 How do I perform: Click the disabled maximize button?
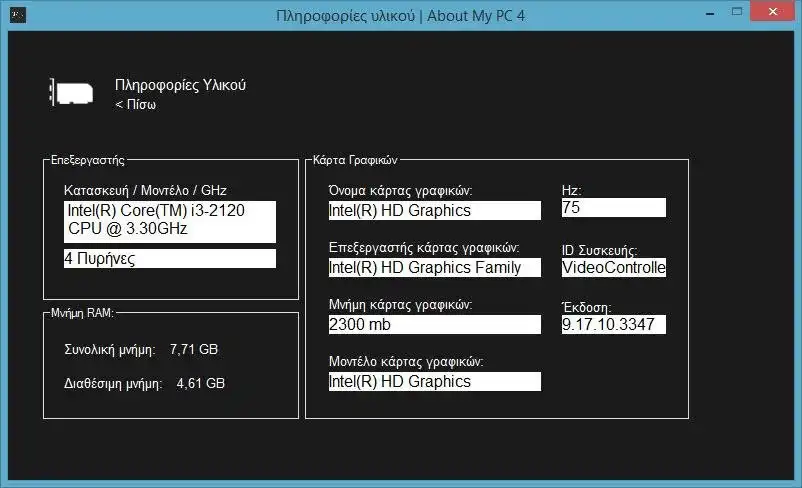[x=737, y=11]
